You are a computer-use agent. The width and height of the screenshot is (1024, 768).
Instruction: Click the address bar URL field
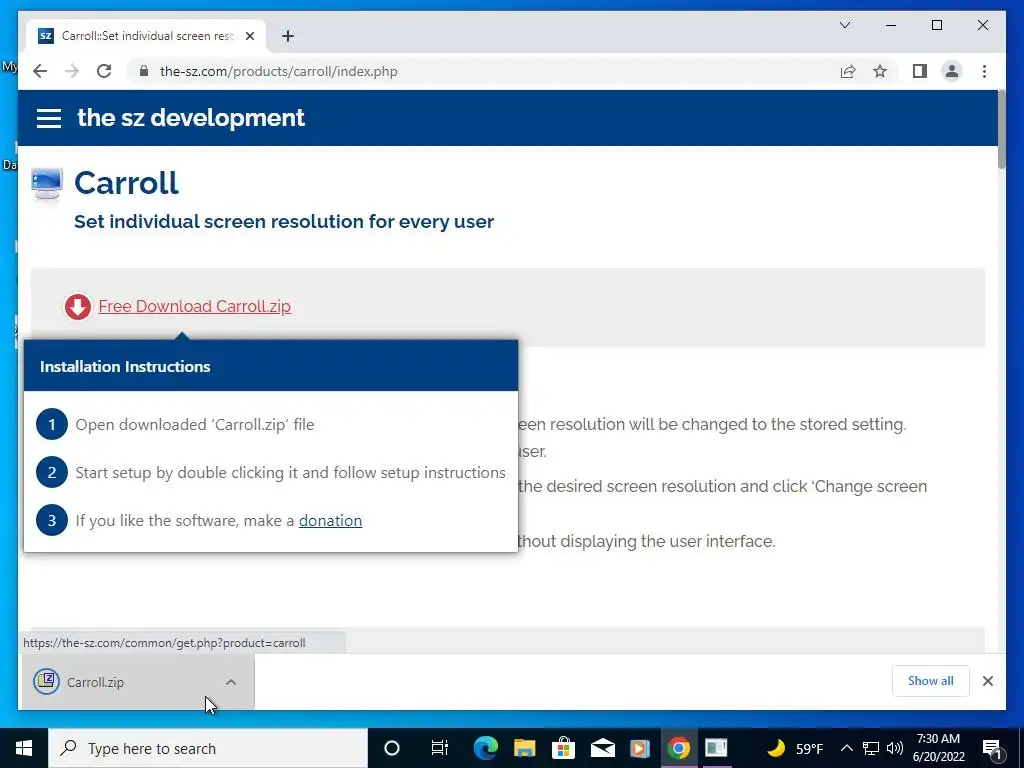pos(481,71)
